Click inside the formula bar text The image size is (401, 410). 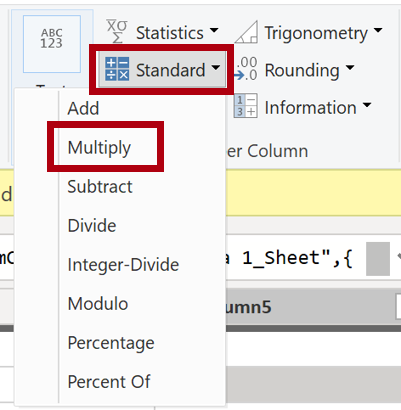click(x=290, y=258)
